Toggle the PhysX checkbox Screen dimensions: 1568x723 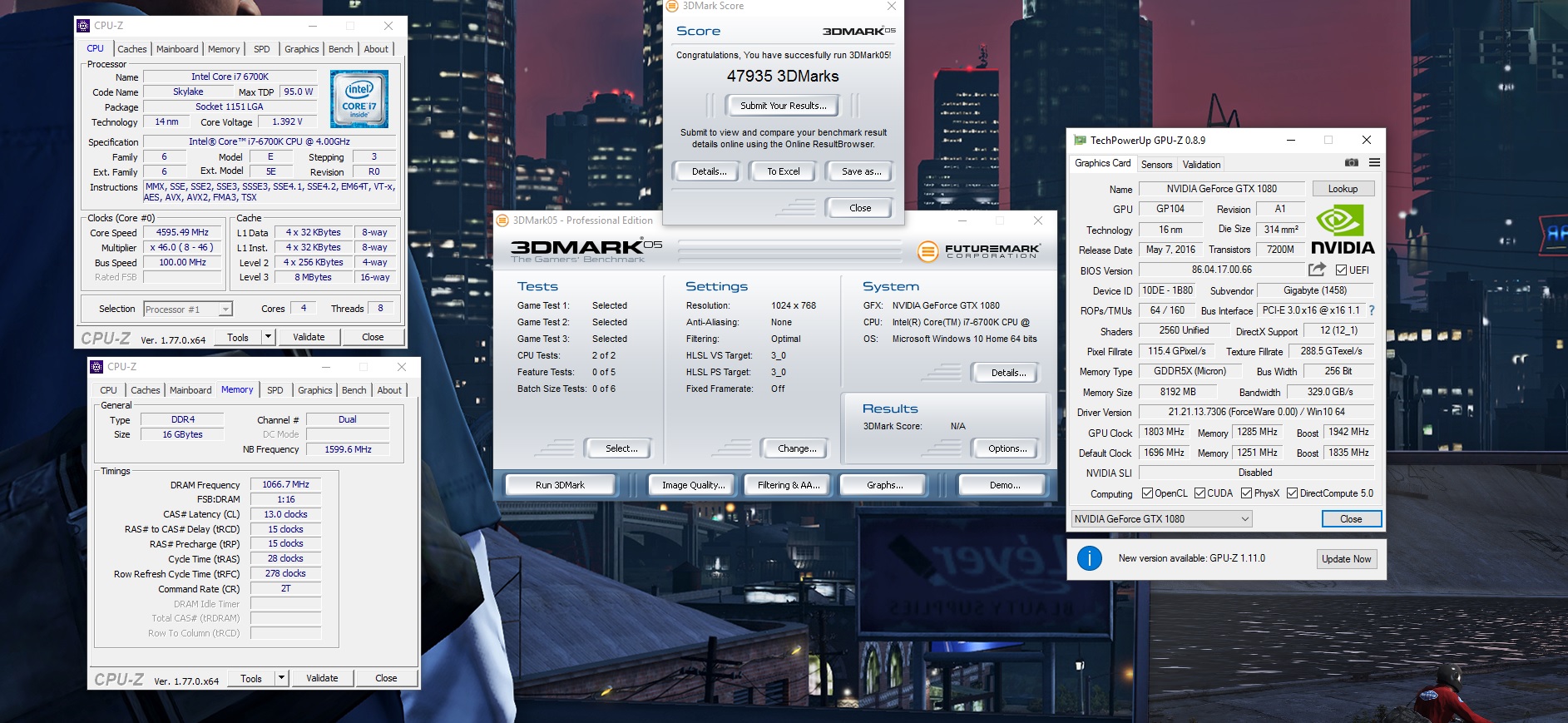coord(1246,493)
